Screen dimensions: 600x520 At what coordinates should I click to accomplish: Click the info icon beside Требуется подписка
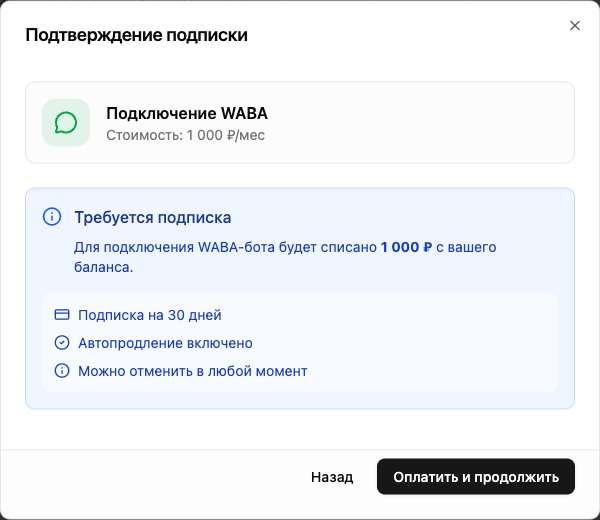point(52,217)
